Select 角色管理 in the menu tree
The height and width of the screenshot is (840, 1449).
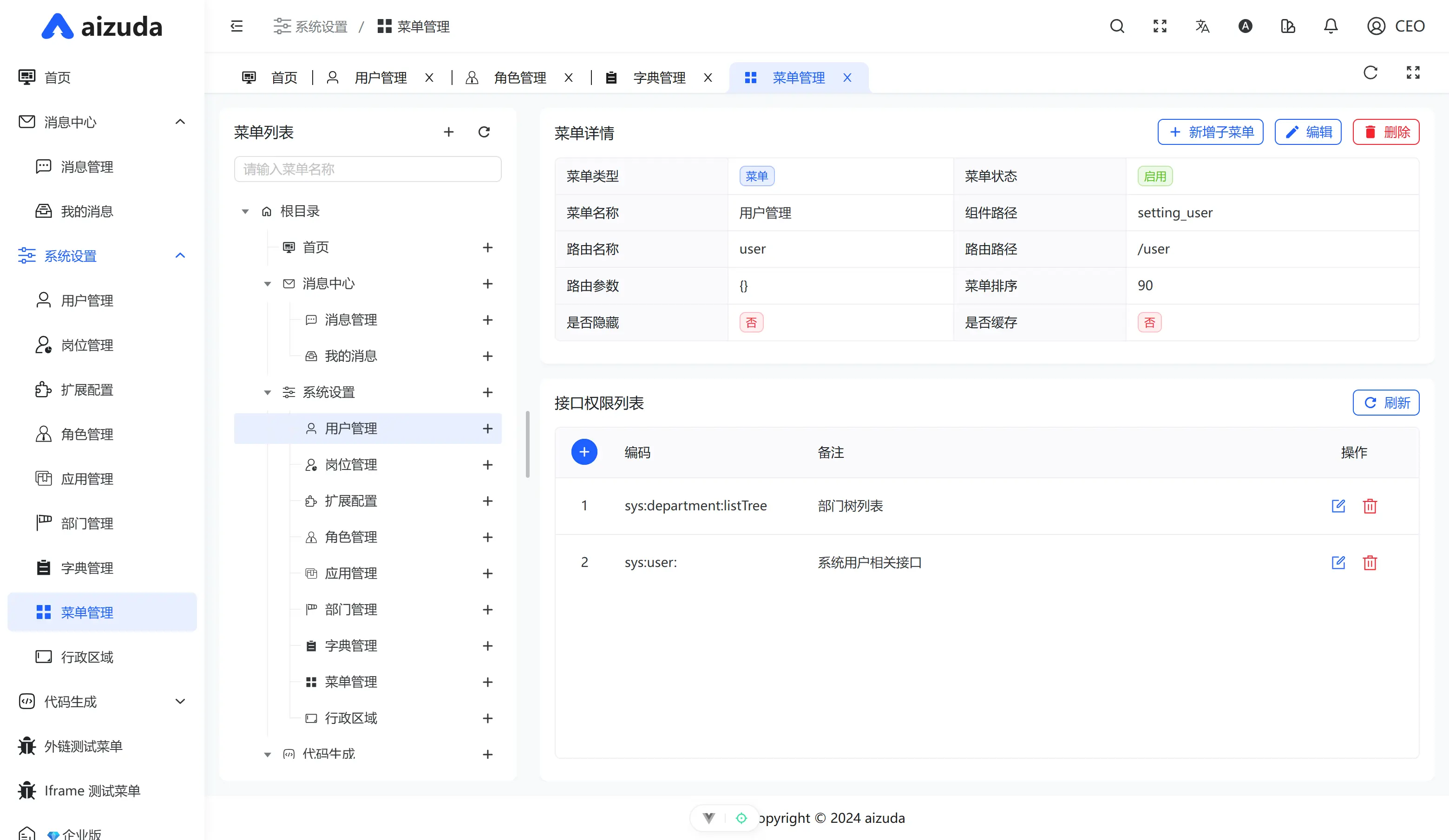click(x=351, y=537)
